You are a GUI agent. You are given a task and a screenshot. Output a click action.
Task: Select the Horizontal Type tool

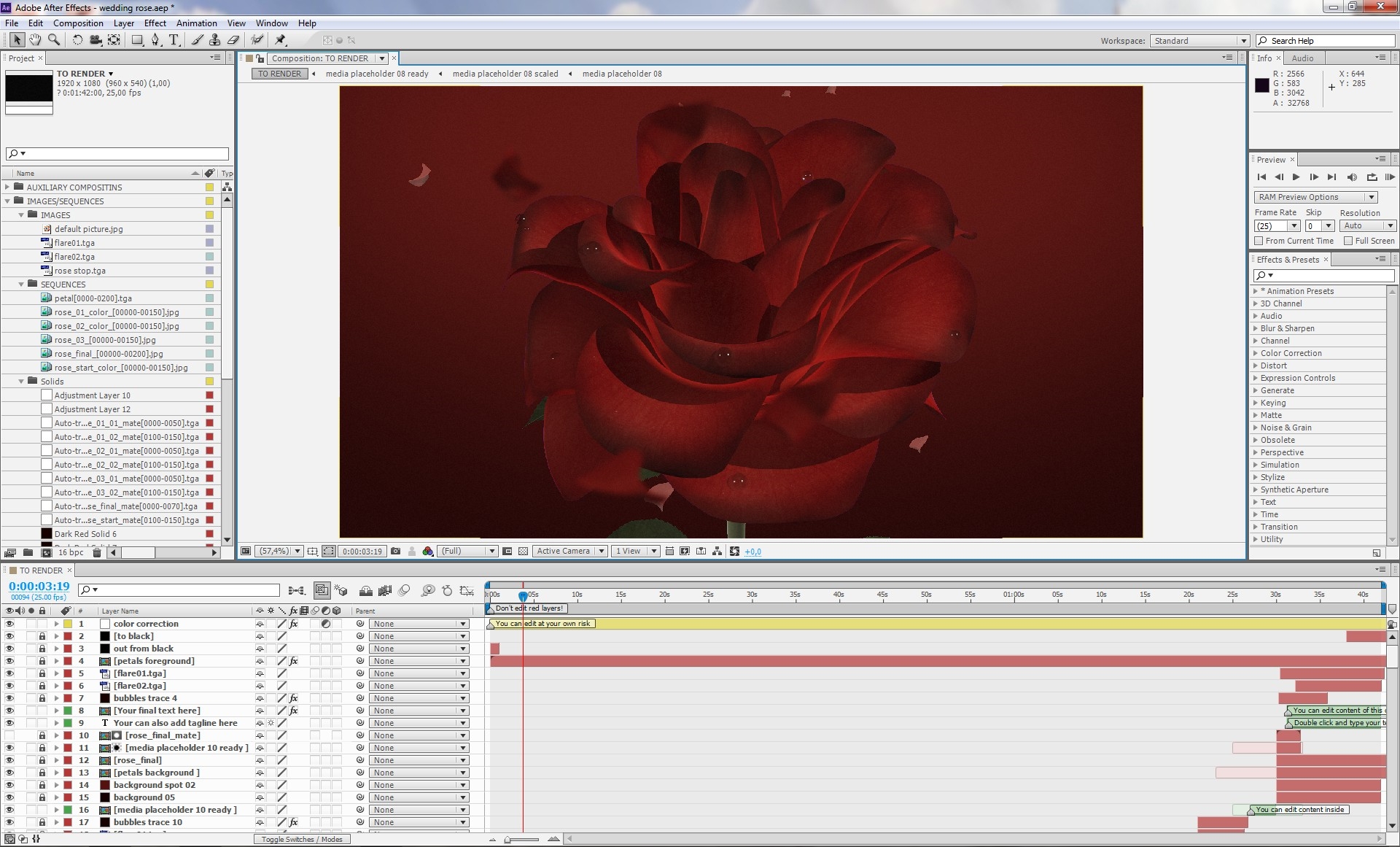[x=174, y=40]
